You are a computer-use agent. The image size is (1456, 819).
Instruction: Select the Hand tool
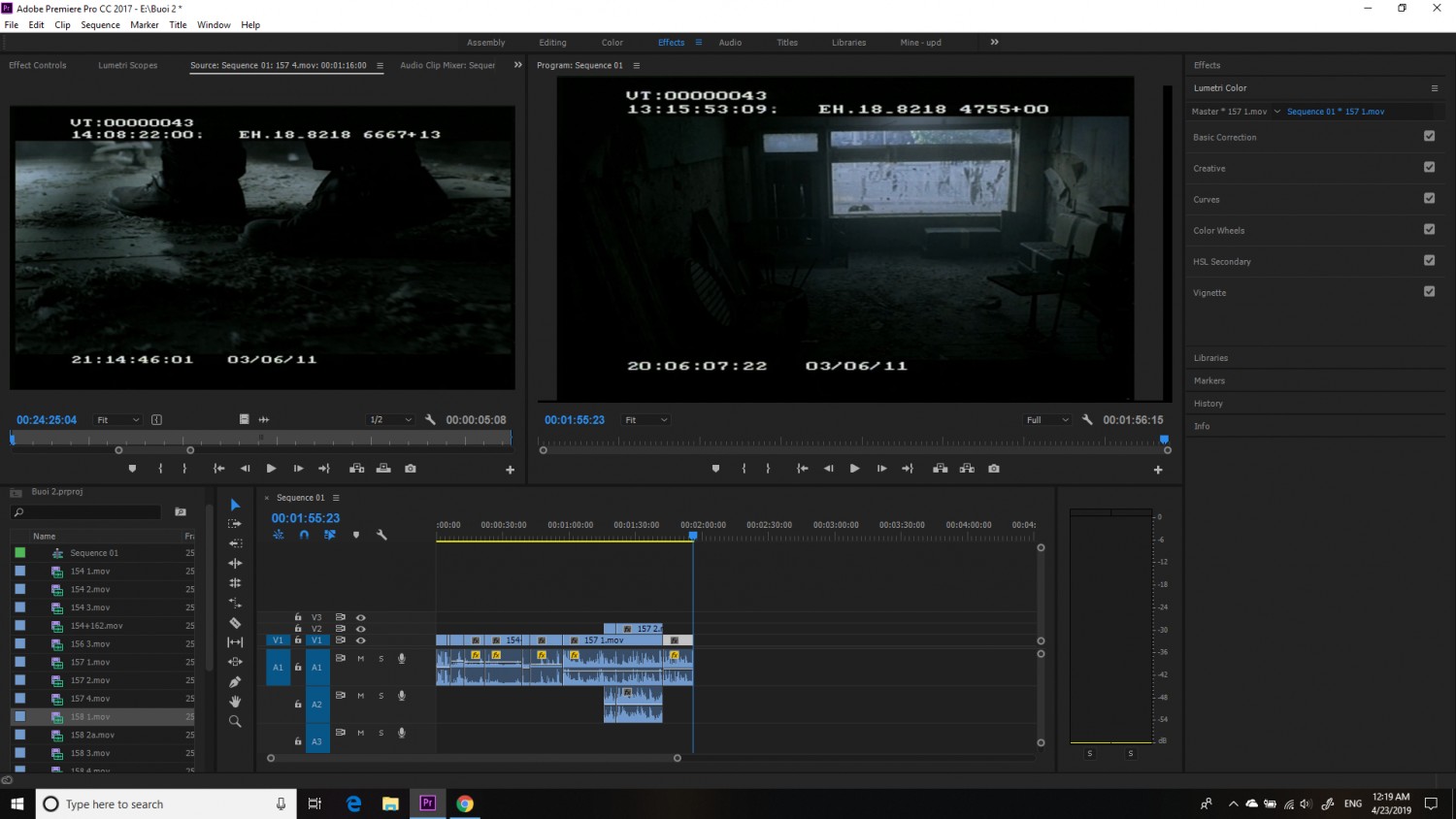(x=235, y=702)
